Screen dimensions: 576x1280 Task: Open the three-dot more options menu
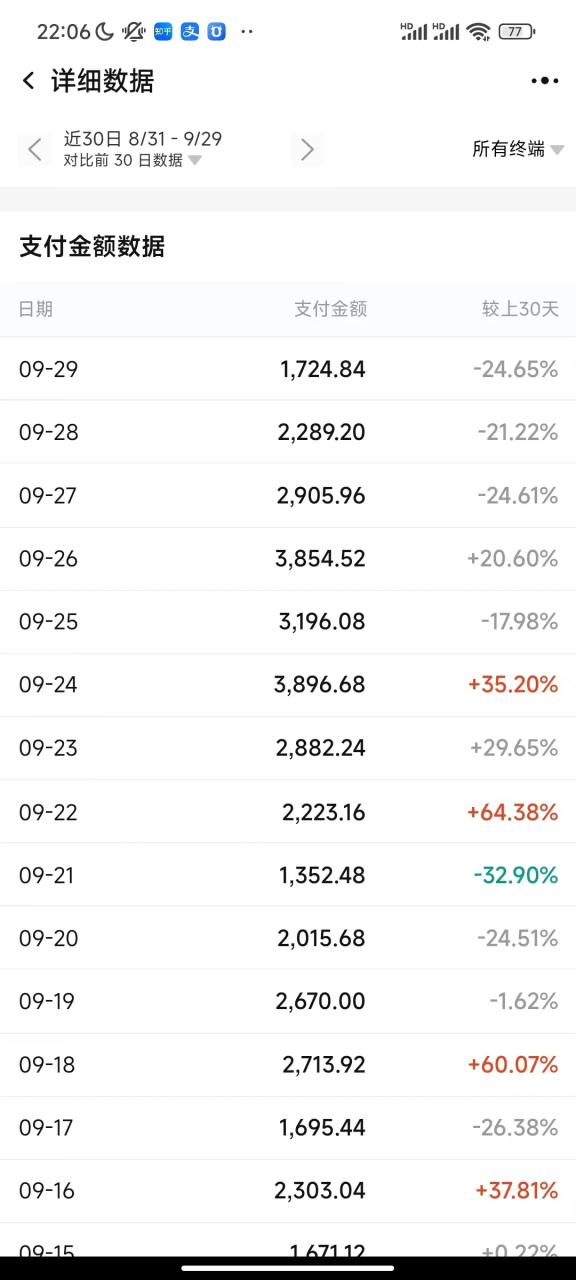coord(545,81)
